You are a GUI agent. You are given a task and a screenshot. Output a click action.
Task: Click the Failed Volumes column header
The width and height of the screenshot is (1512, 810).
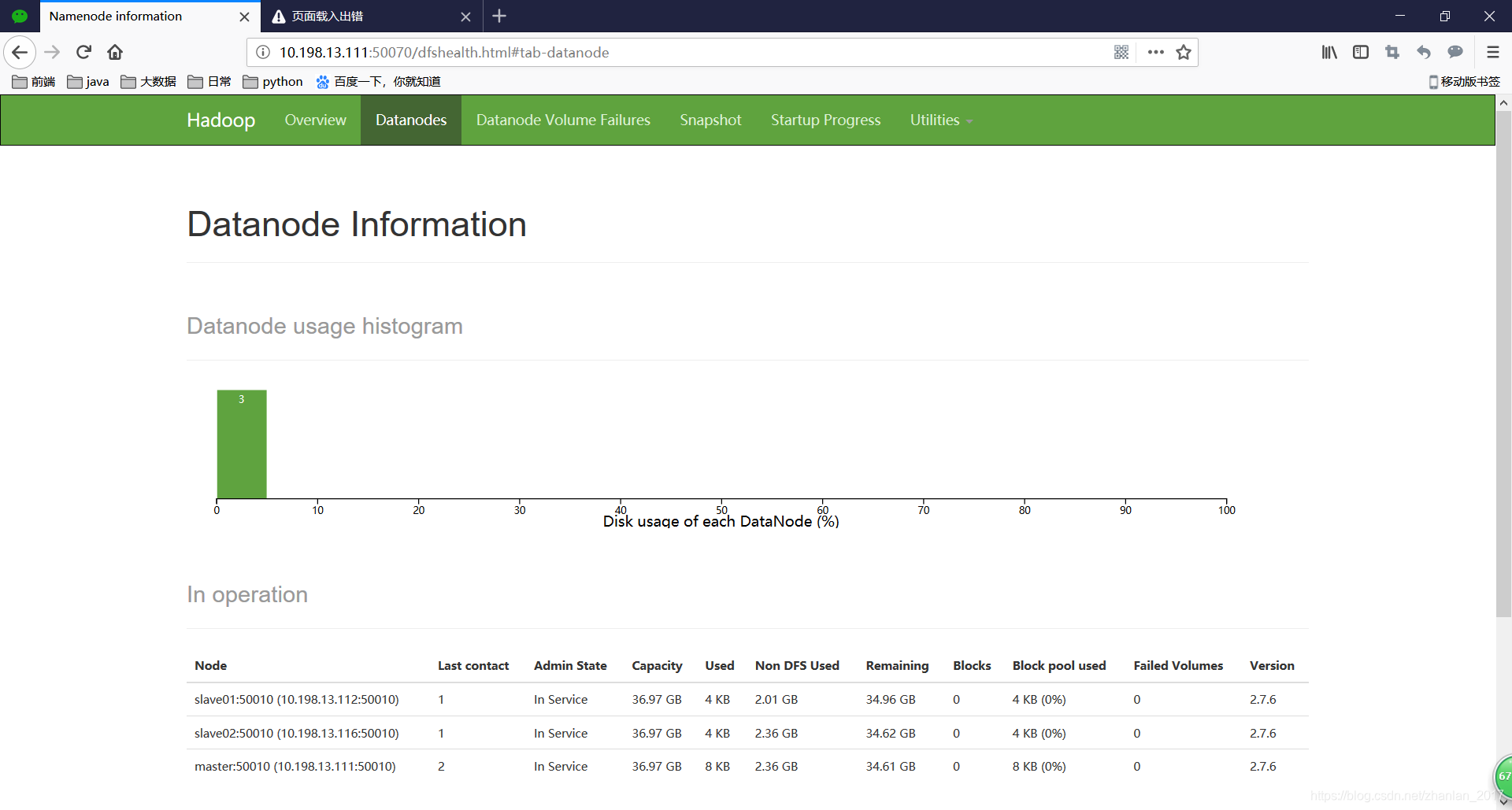coord(1178,666)
